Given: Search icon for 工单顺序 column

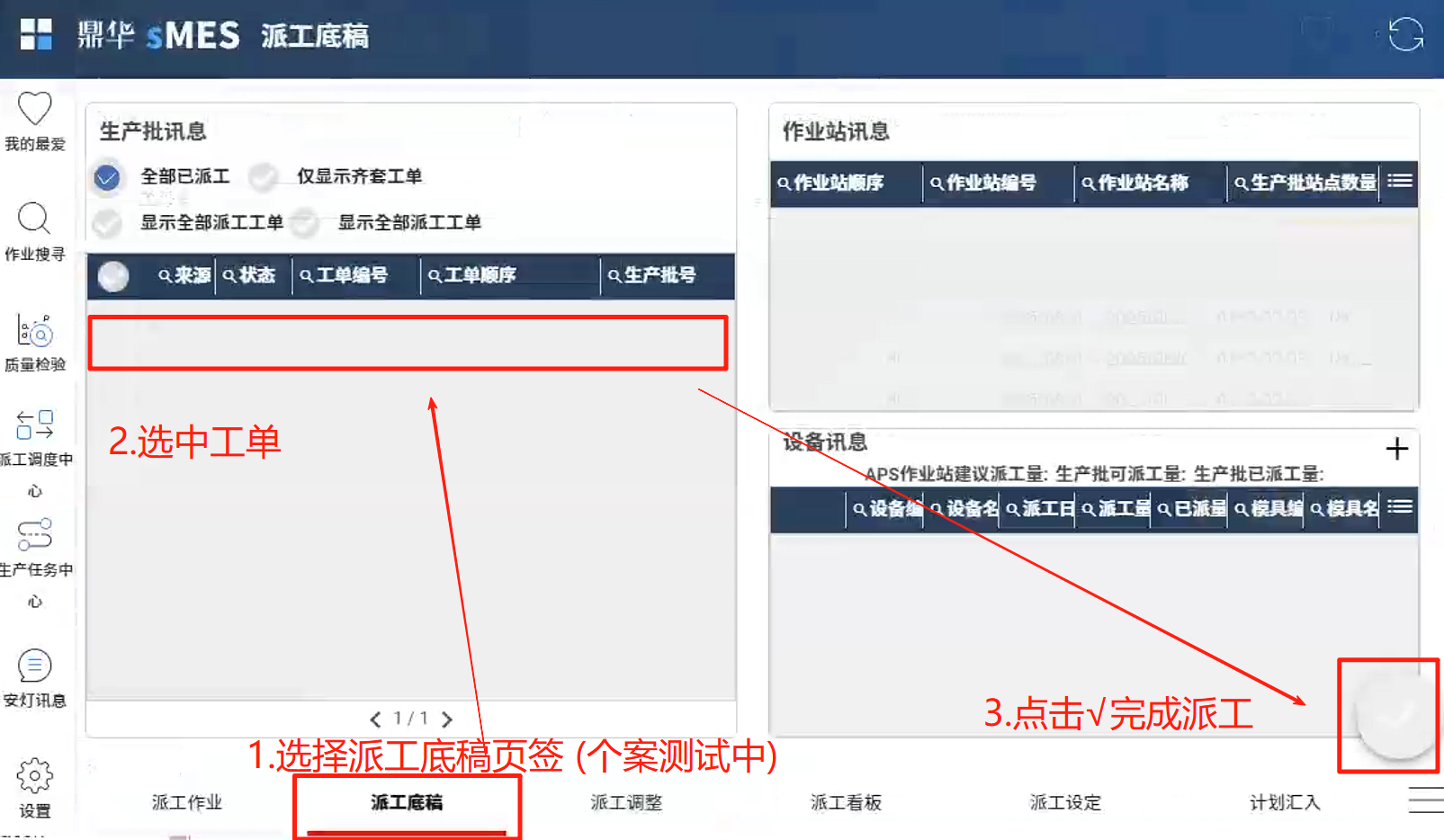Looking at the screenshot, I should coord(435,275).
